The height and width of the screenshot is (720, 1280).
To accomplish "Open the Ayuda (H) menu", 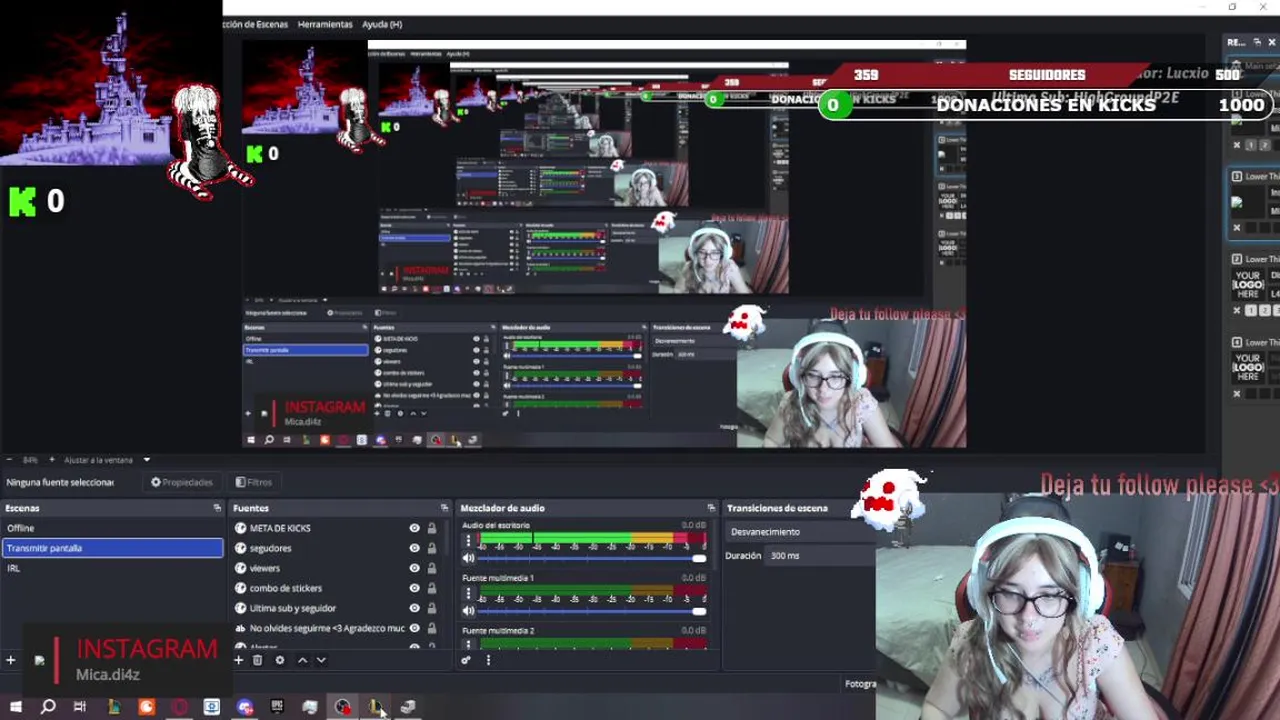I will click(x=381, y=24).
